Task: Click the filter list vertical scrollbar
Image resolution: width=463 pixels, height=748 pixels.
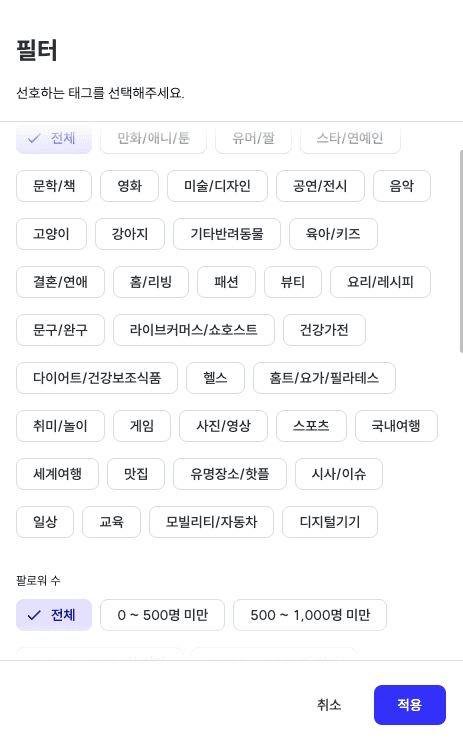Action: click(x=461, y=251)
